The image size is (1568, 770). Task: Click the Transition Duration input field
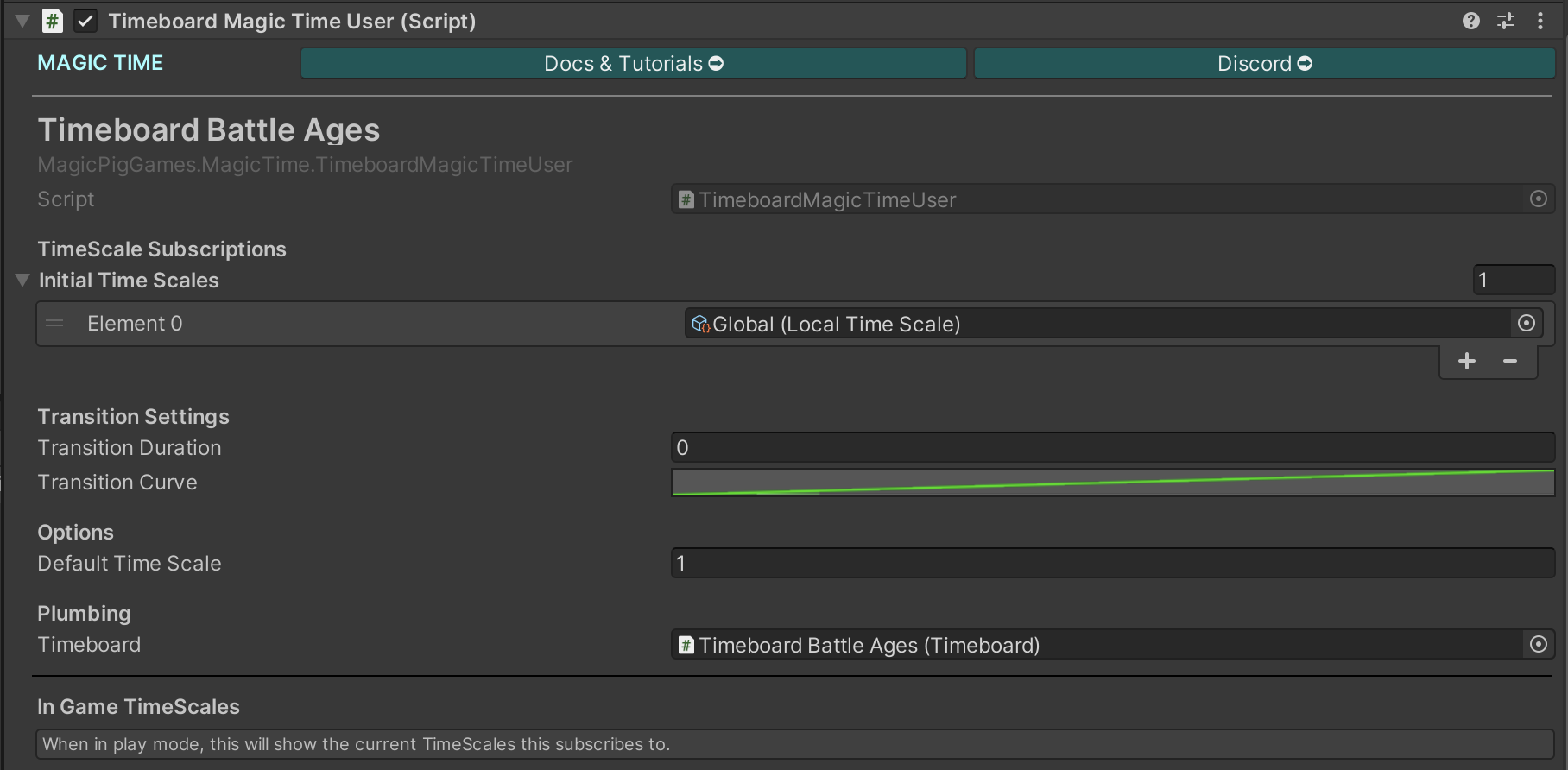[x=1112, y=448]
